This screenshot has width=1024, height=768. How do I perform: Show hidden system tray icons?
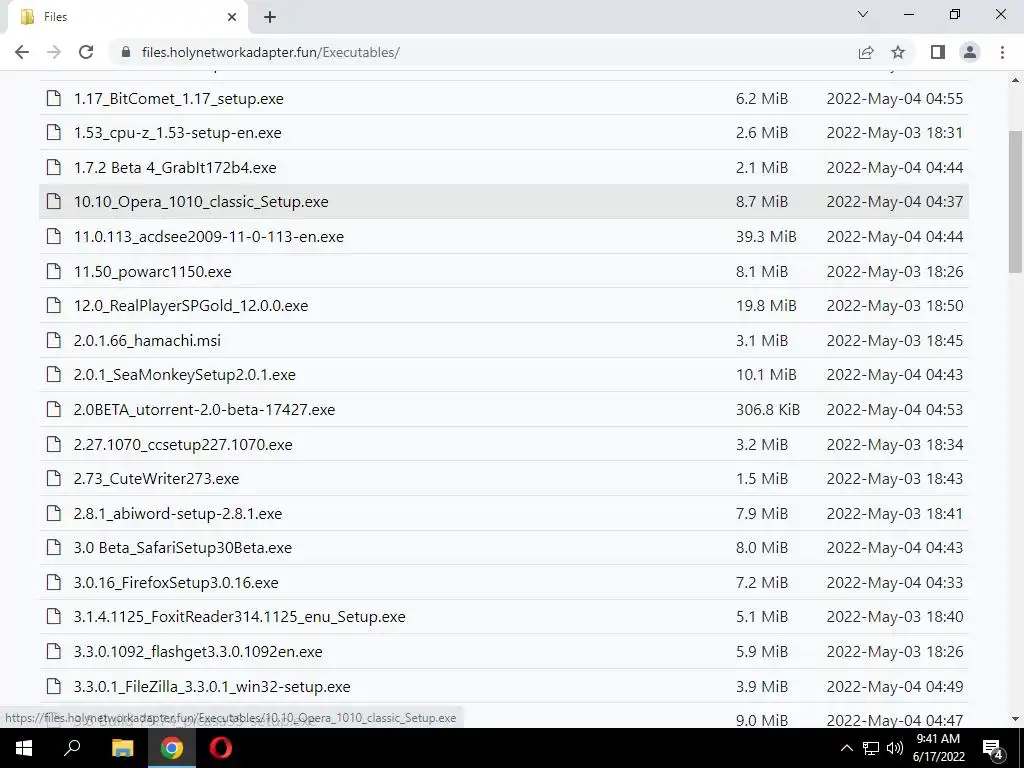[846, 748]
